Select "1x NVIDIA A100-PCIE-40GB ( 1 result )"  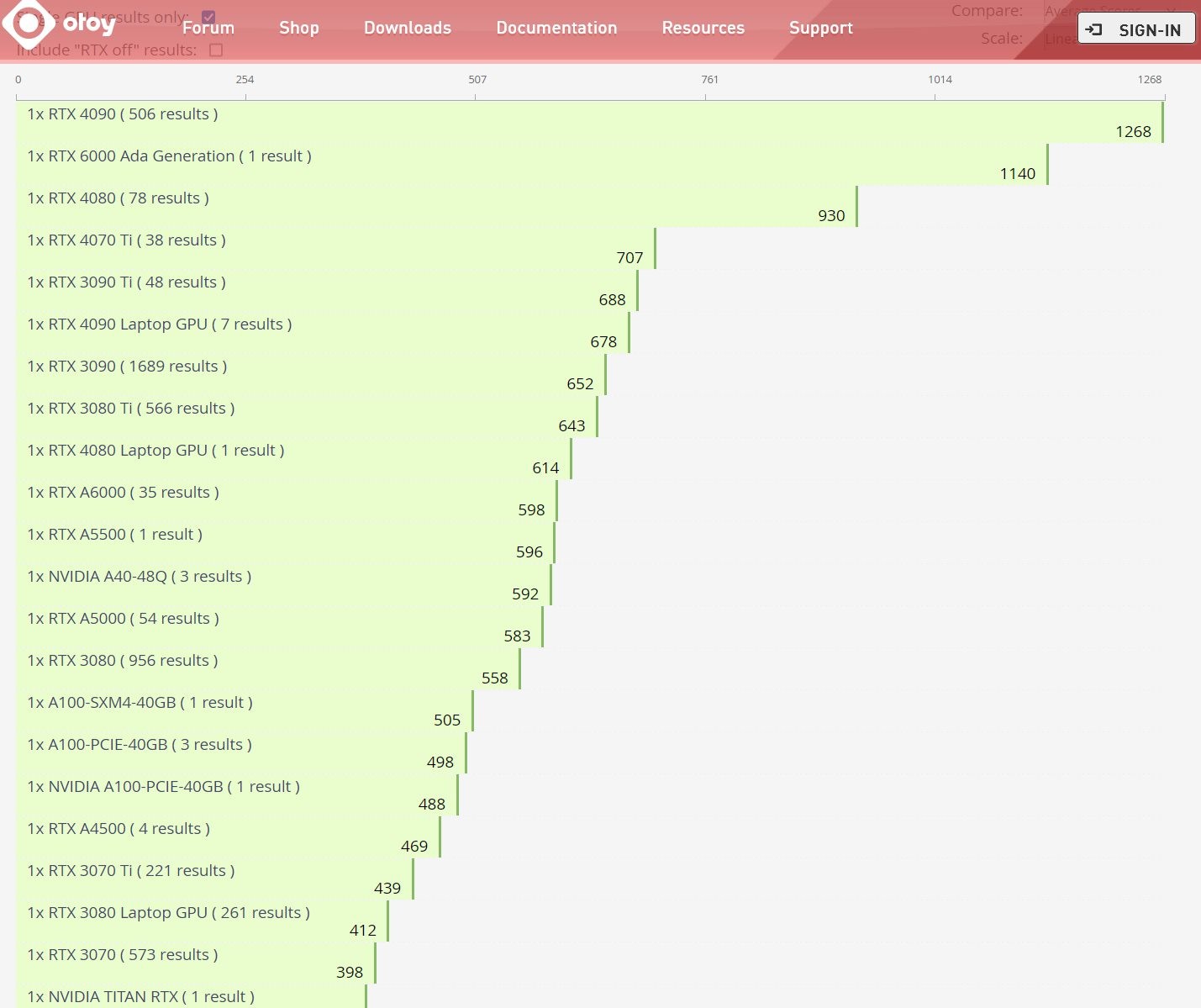[164, 787]
